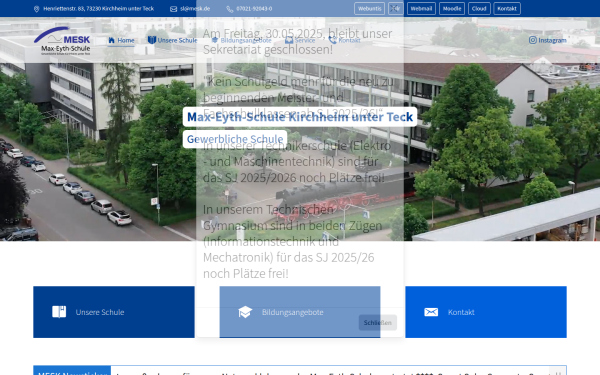The image size is (600, 375).
Task: Open the dark blue Unsere Schule tile
Action: click(114, 312)
